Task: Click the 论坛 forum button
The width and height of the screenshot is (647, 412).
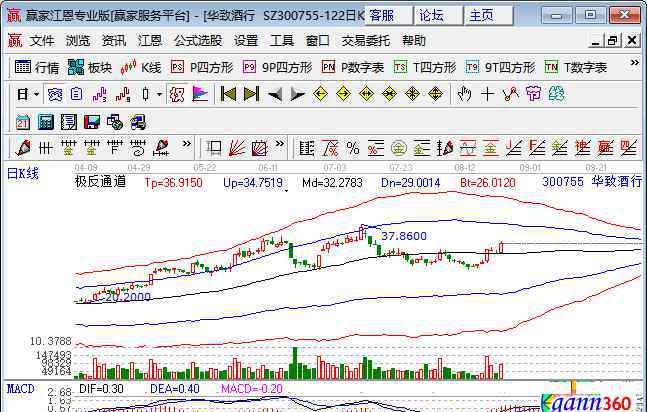Action: tap(438, 15)
